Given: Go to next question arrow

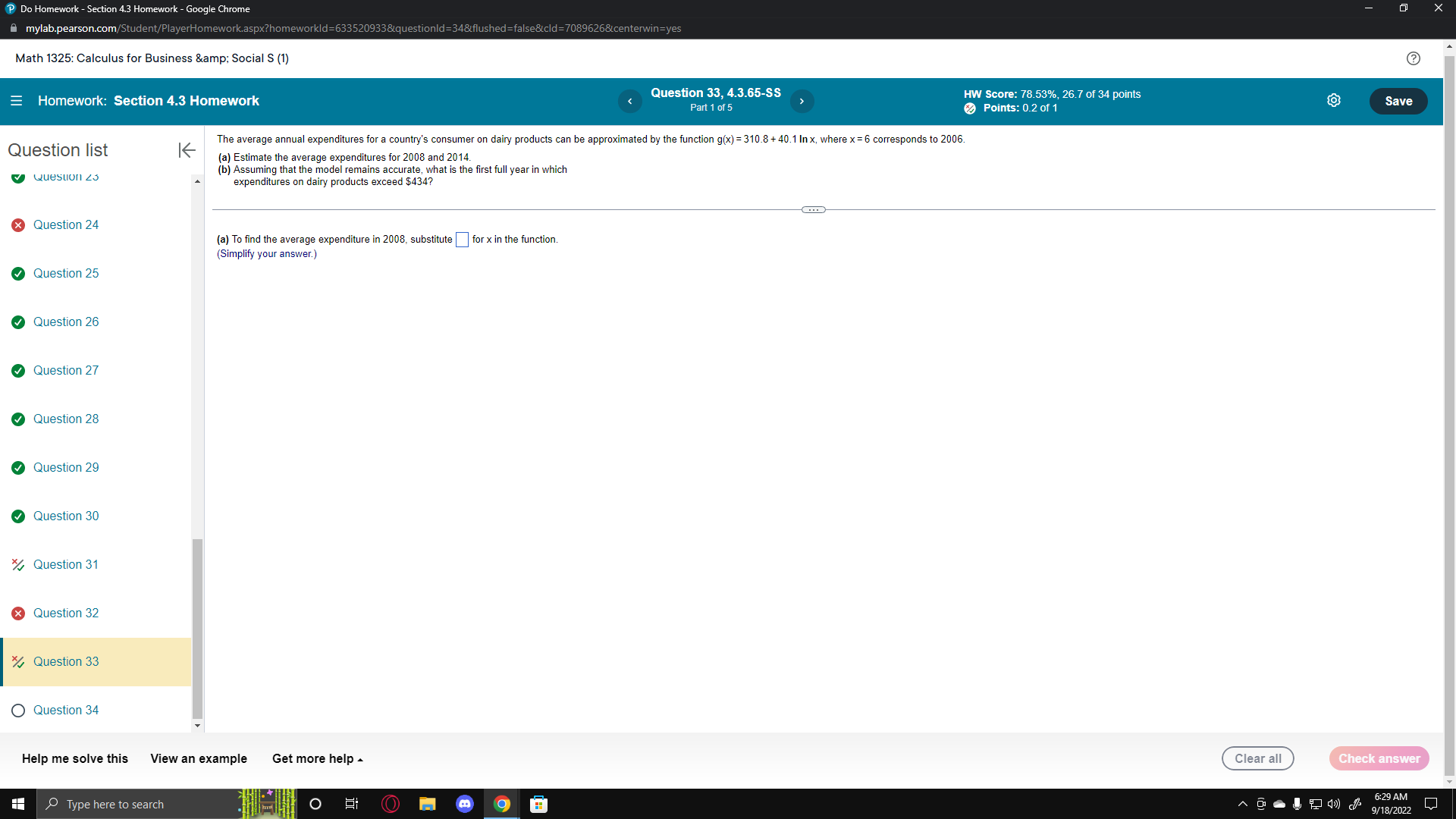Looking at the screenshot, I should point(802,101).
